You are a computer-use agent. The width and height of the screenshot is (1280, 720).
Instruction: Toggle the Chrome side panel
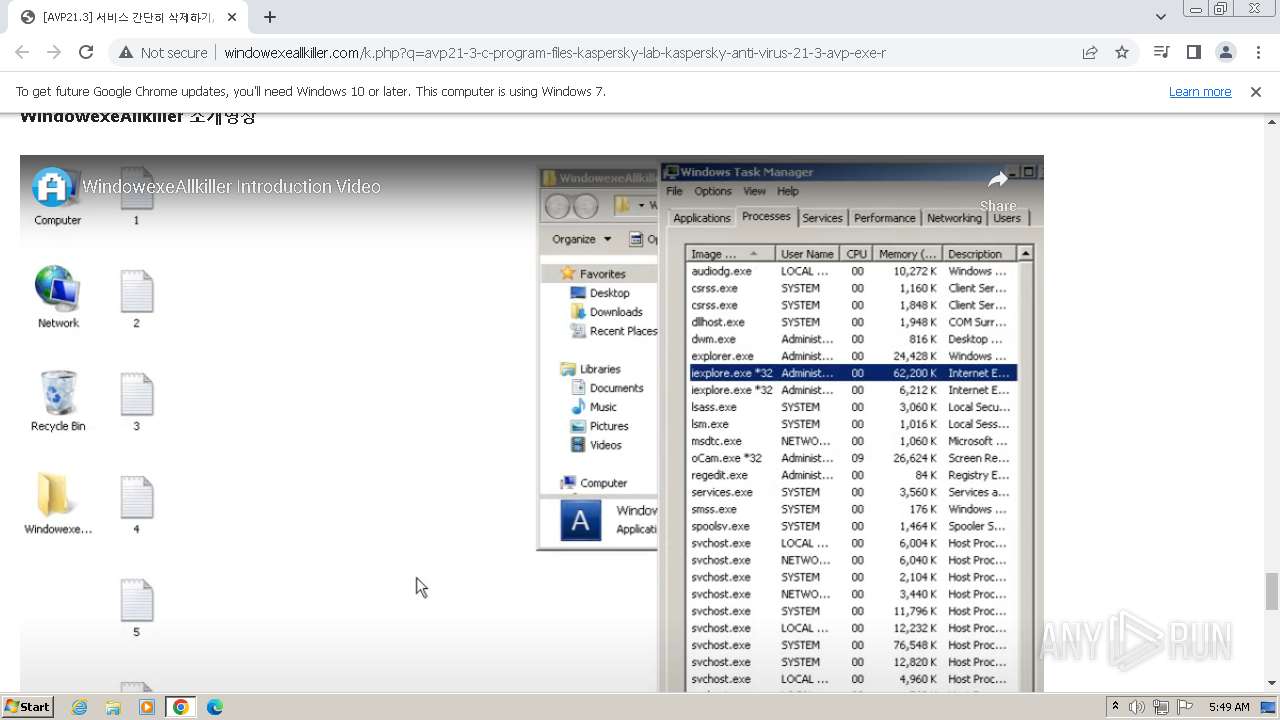click(1193, 53)
